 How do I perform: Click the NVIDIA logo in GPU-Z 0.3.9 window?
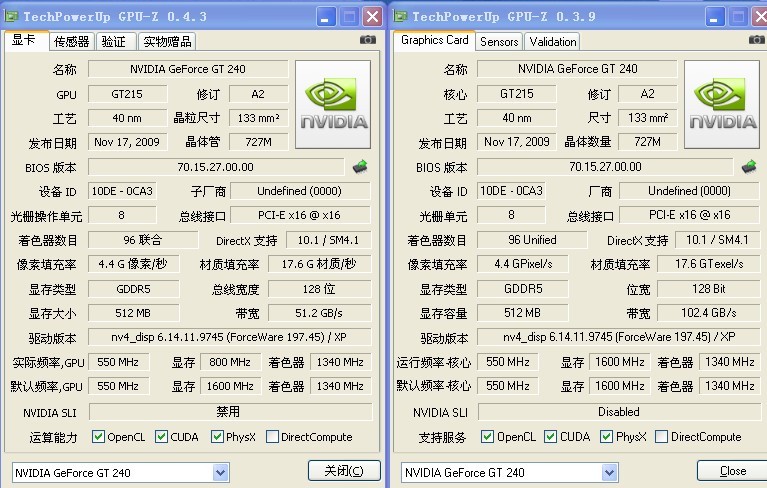[x=722, y=105]
